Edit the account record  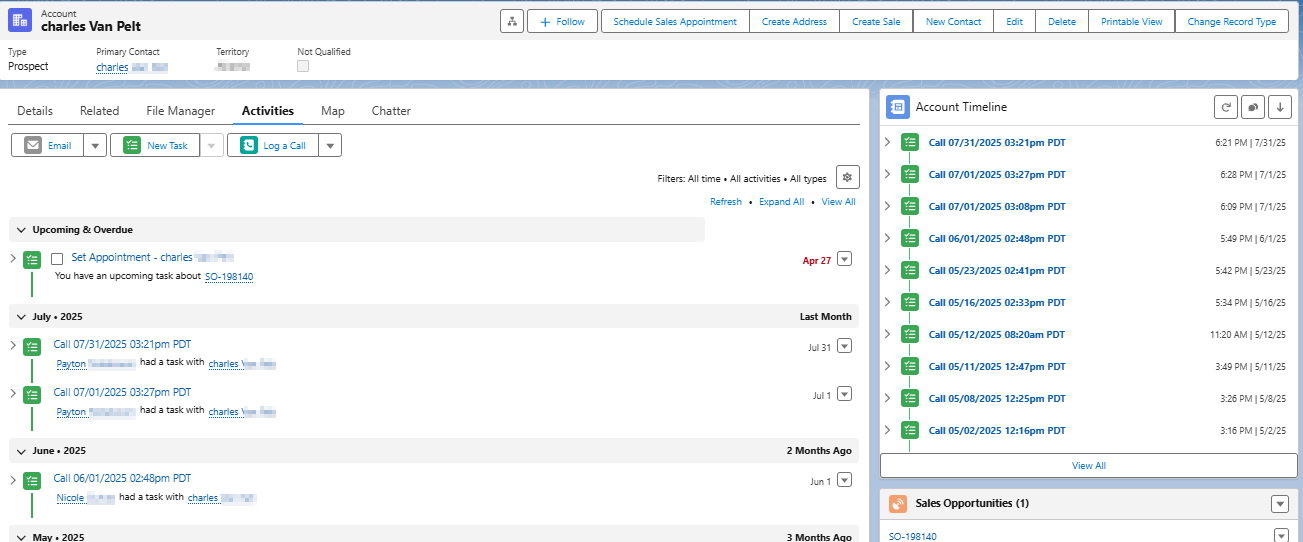[1014, 21]
